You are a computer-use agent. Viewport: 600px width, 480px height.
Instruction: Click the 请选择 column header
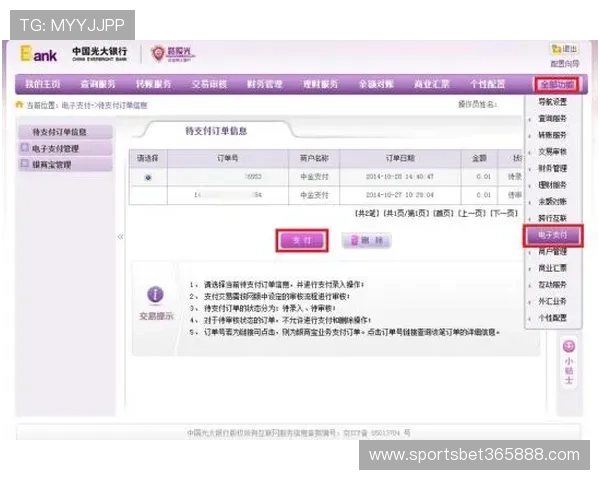click(148, 158)
